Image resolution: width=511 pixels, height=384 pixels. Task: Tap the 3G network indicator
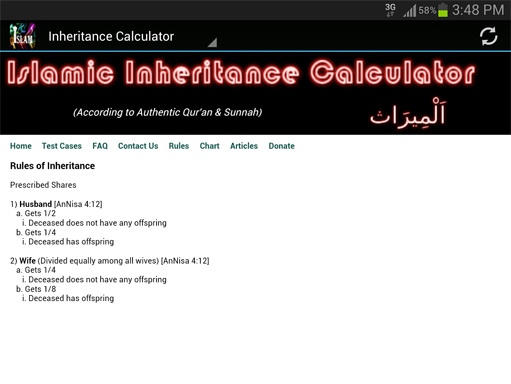pos(390,10)
